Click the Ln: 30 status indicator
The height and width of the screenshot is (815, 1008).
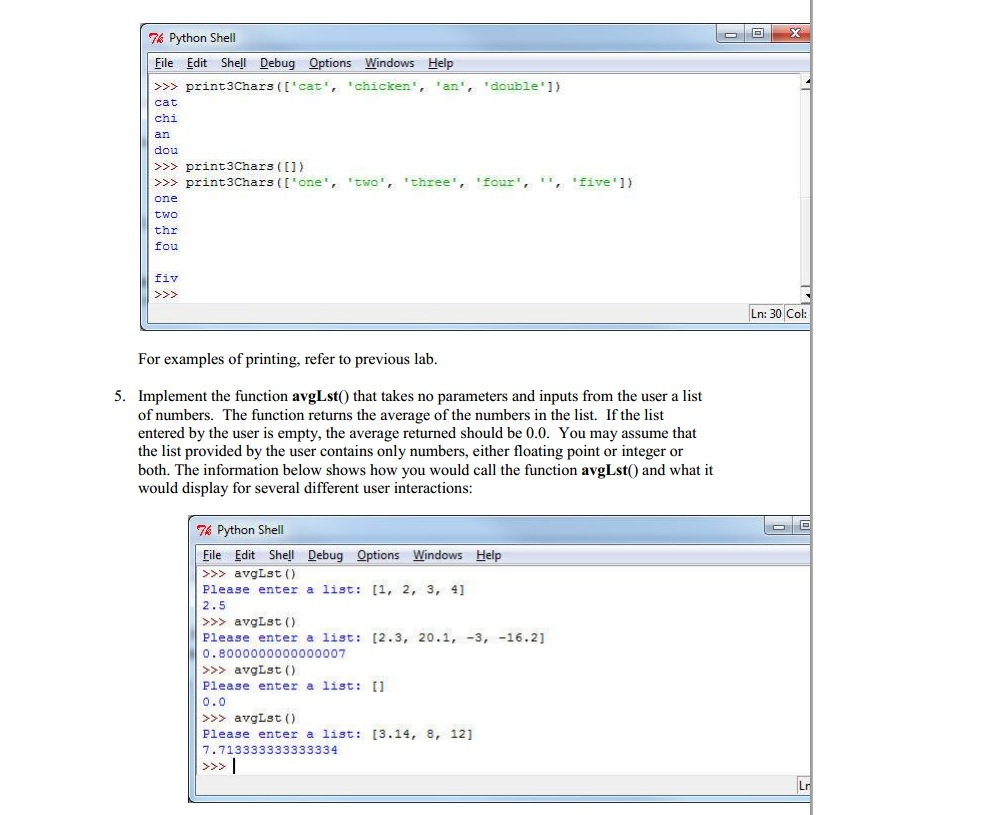tap(766, 313)
